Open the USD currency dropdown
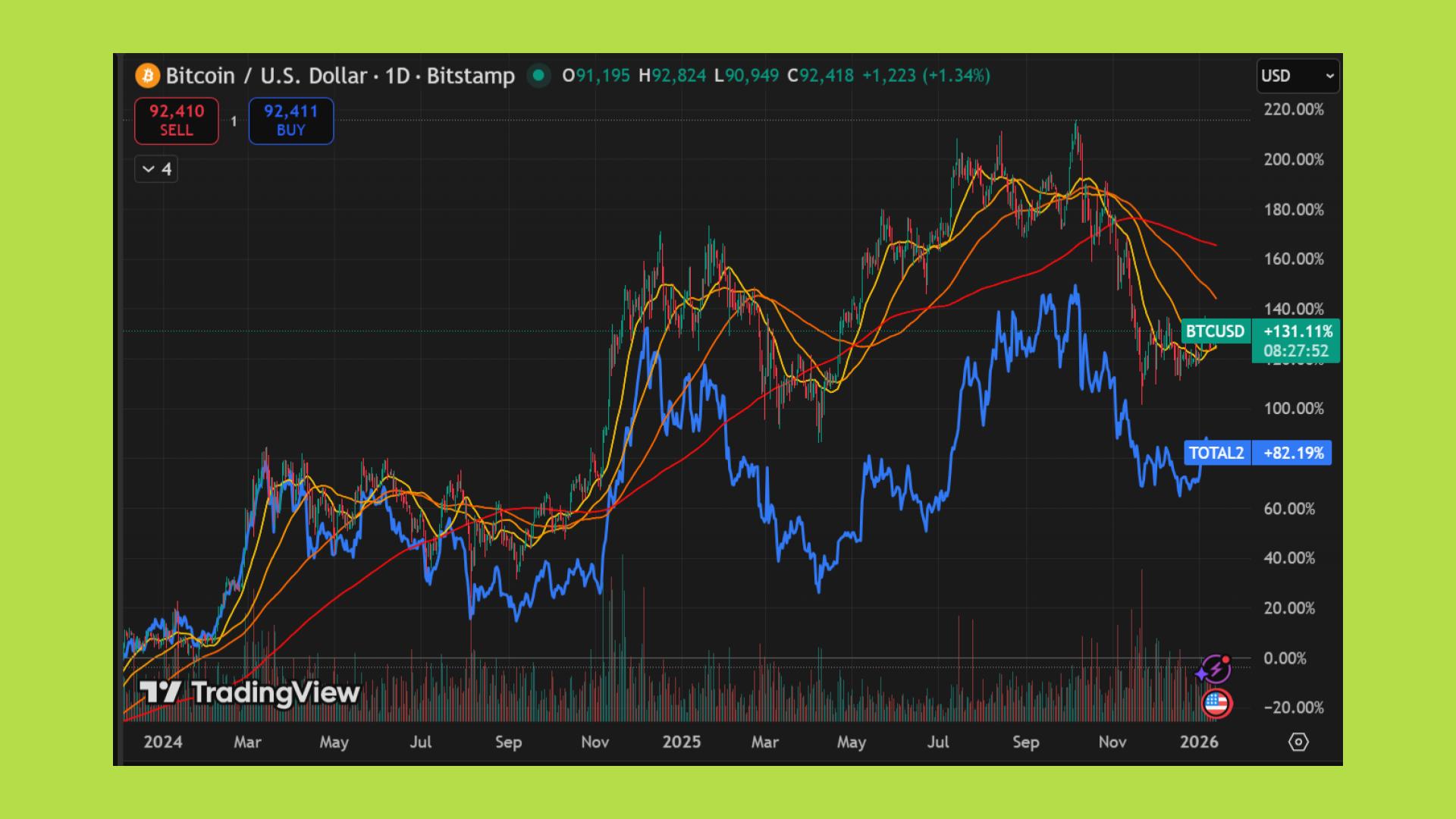 tap(1297, 76)
